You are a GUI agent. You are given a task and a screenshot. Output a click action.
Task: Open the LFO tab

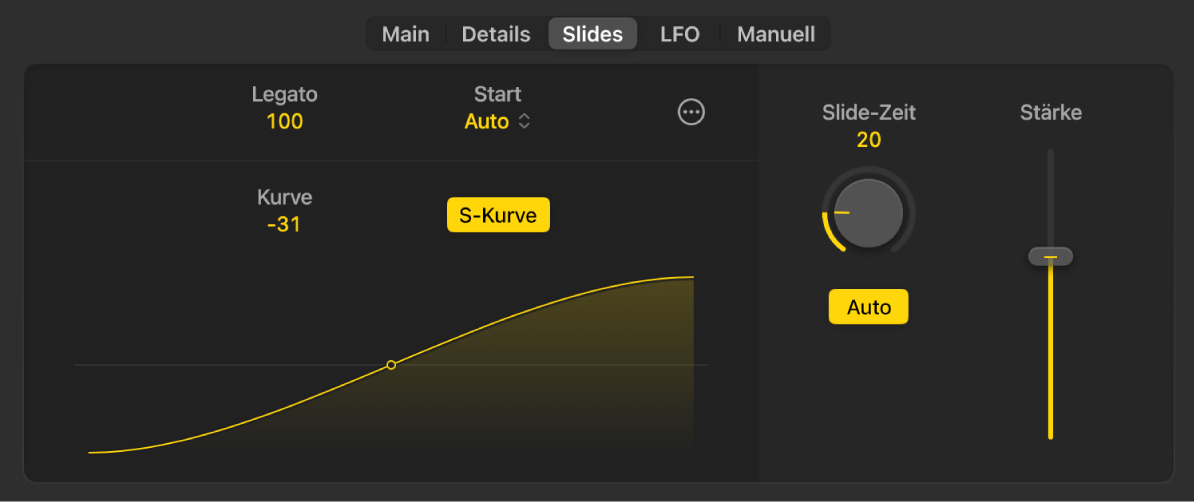click(680, 34)
